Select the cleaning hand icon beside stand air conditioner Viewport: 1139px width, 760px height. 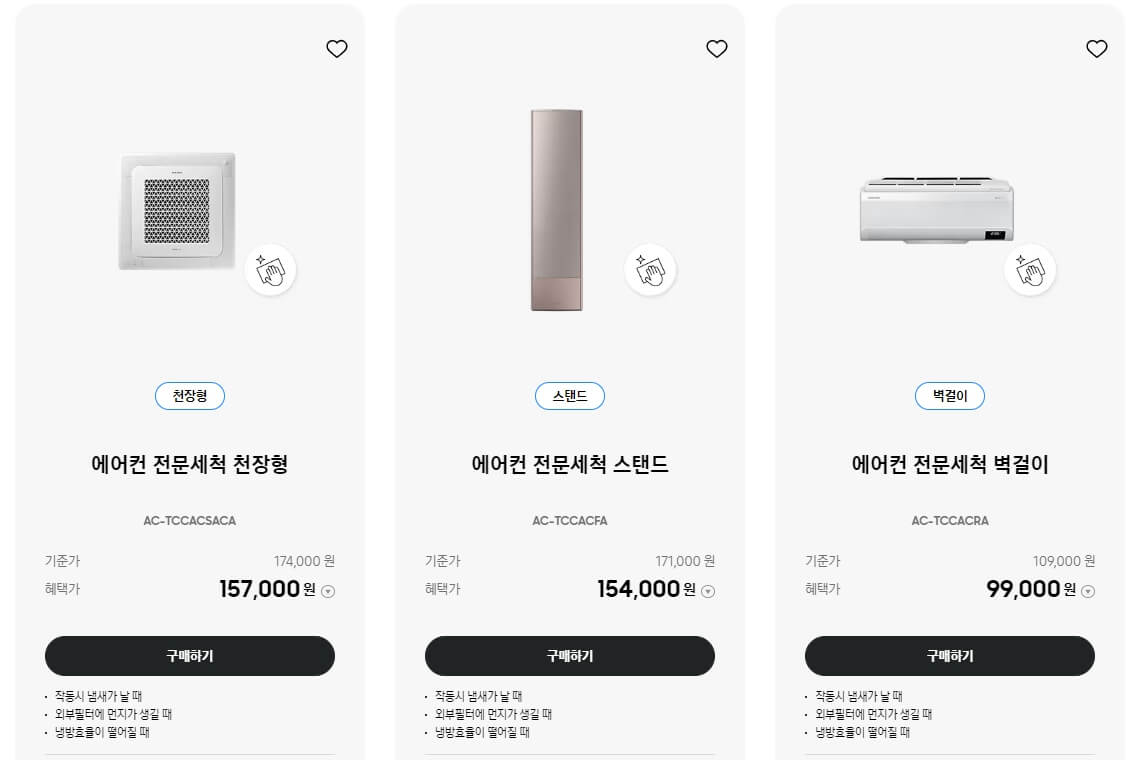[650, 269]
